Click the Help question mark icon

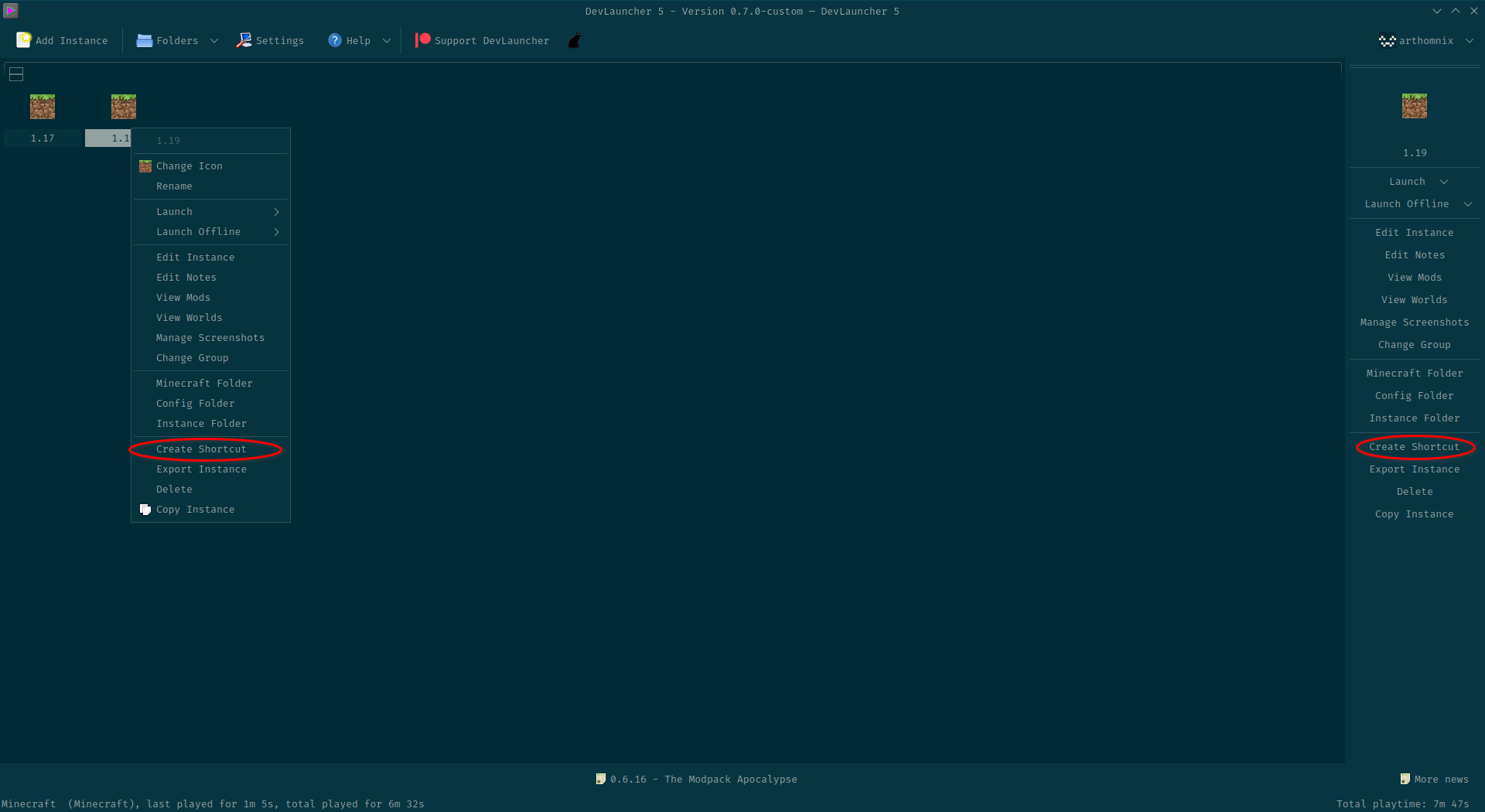[x=335, y=40]
